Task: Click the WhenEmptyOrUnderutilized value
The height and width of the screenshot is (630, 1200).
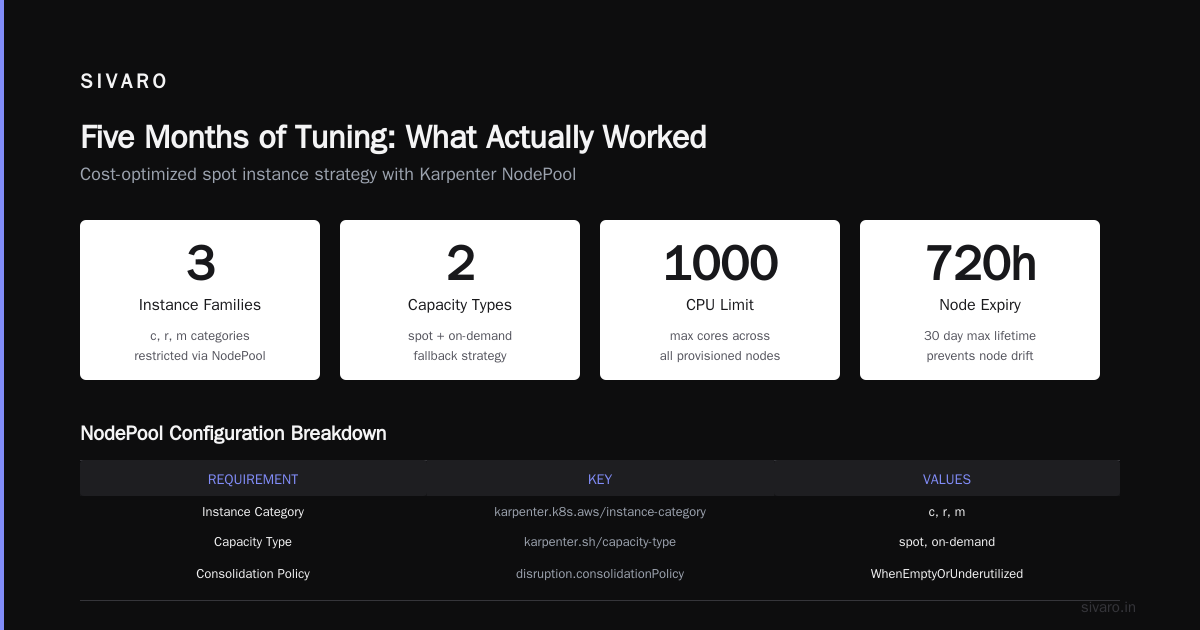Action: [x=947, y=574]
